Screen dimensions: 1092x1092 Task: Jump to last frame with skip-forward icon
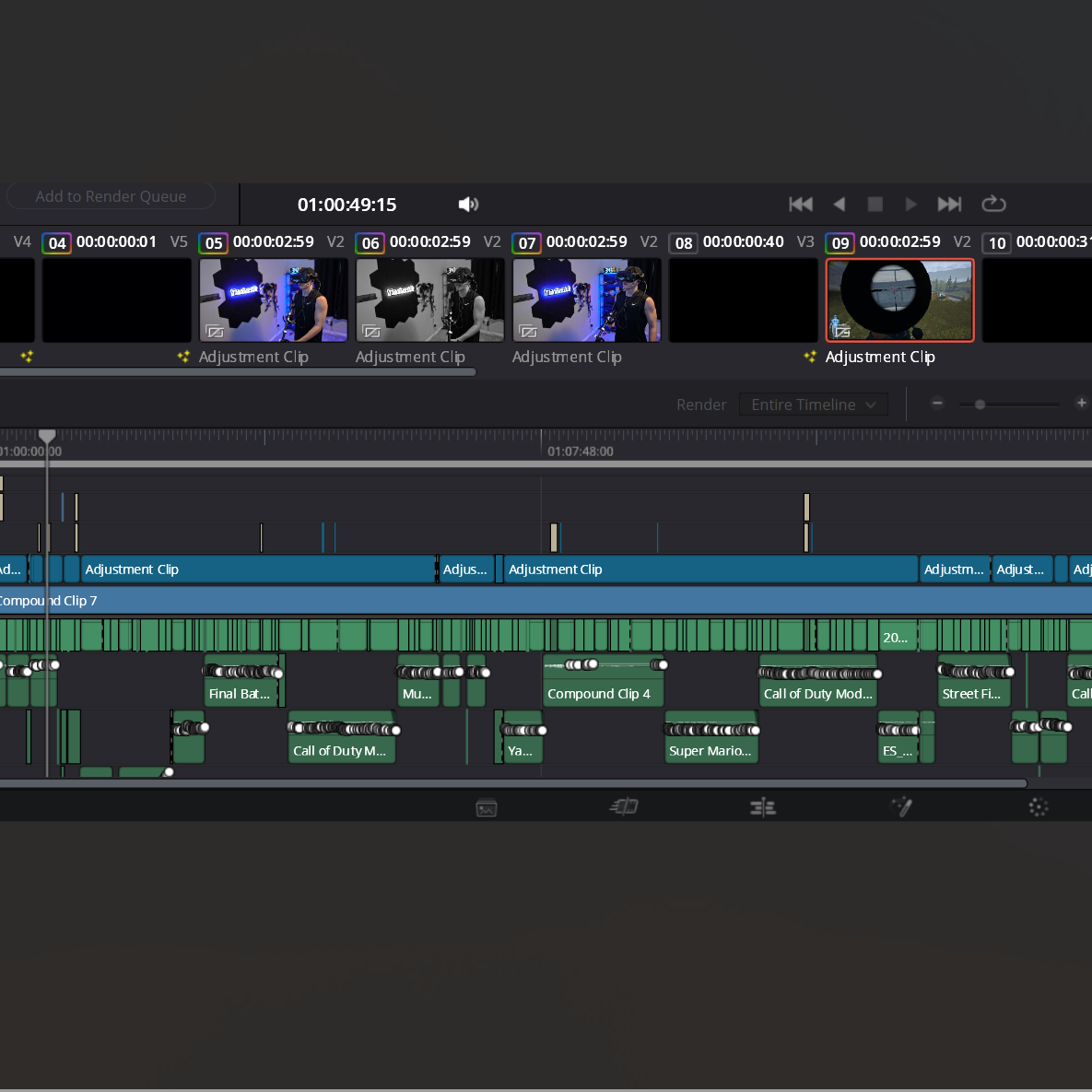[949, 204]
